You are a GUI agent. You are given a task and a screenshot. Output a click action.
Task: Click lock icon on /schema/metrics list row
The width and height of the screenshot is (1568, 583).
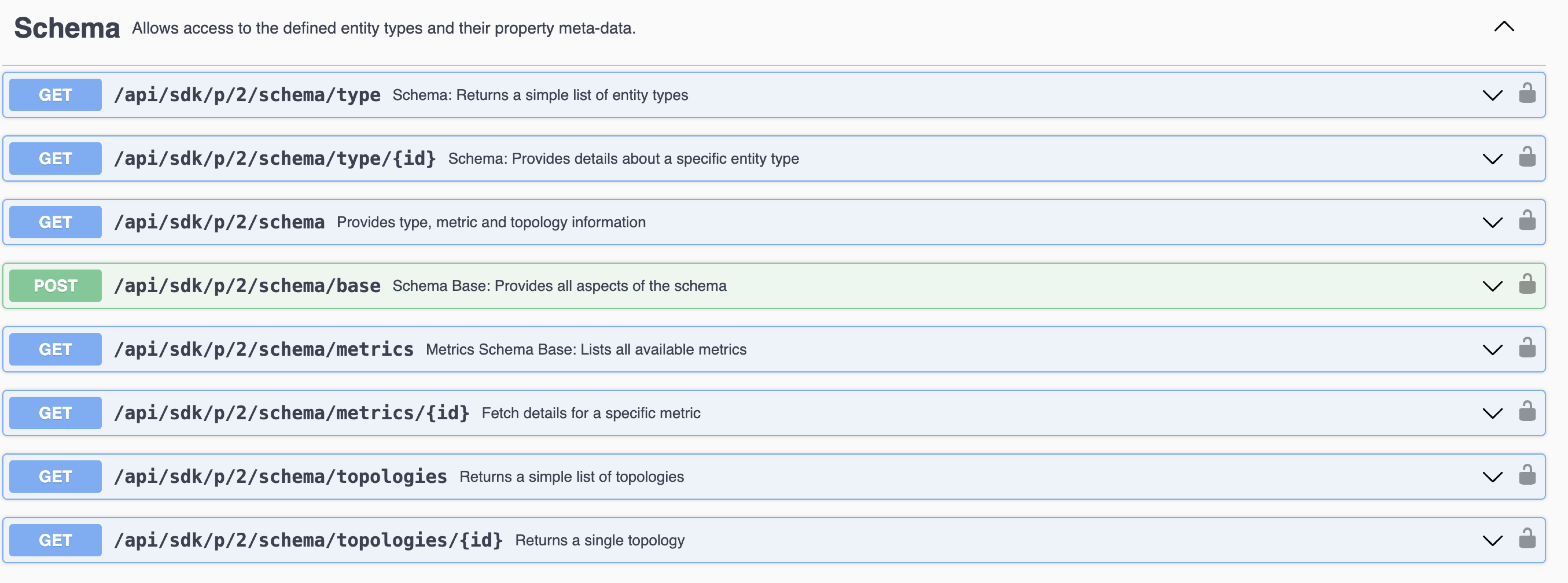(x=1527, y=348)
